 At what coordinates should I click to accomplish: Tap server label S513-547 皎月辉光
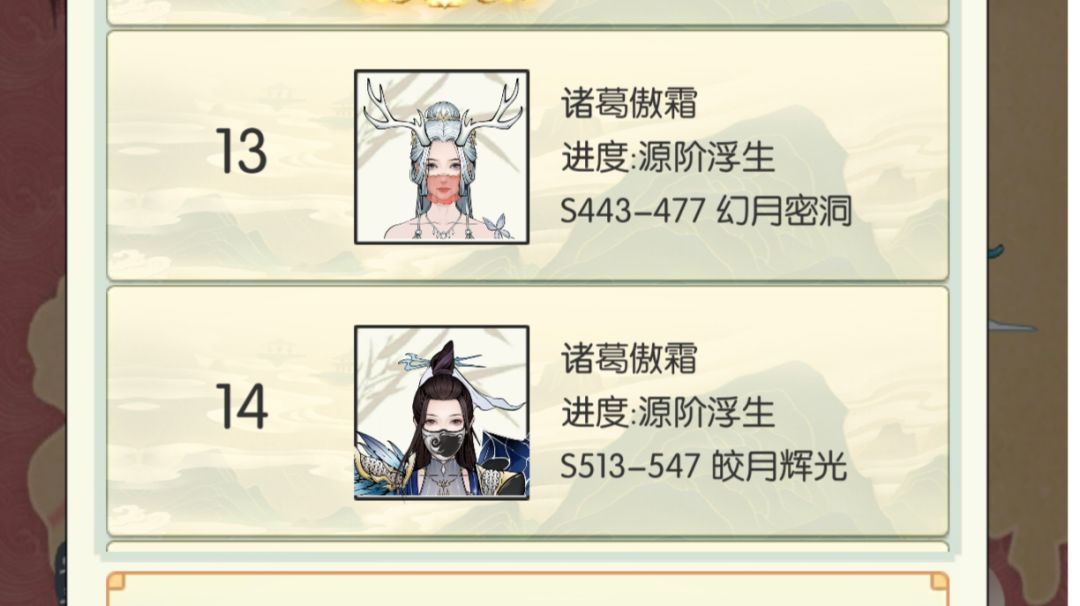click(x=703, y=466)
